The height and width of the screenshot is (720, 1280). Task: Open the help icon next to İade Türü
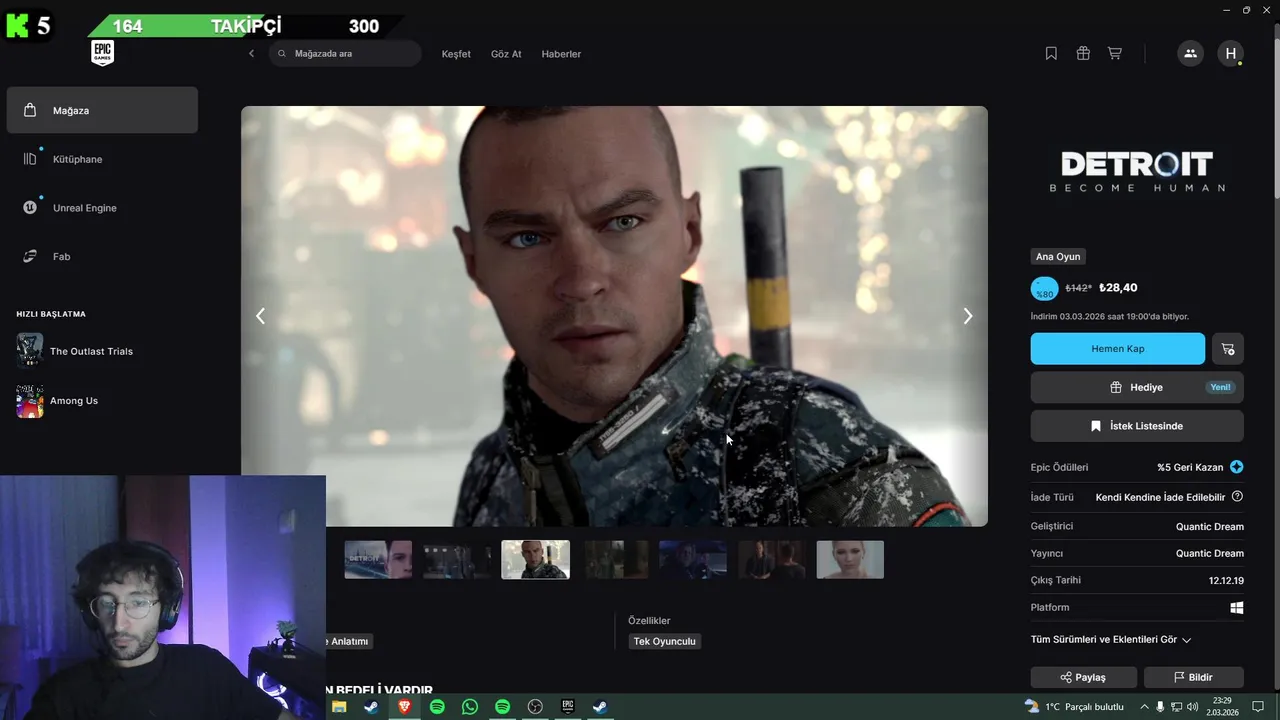point(1237,497)
